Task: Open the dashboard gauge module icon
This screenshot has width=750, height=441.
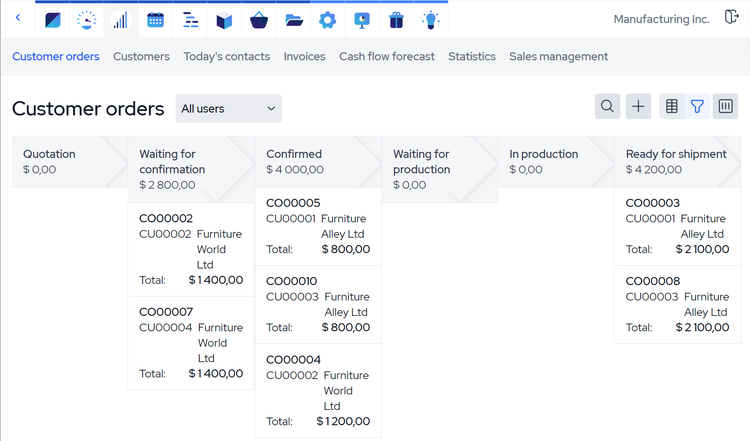Action: (87, 19)
